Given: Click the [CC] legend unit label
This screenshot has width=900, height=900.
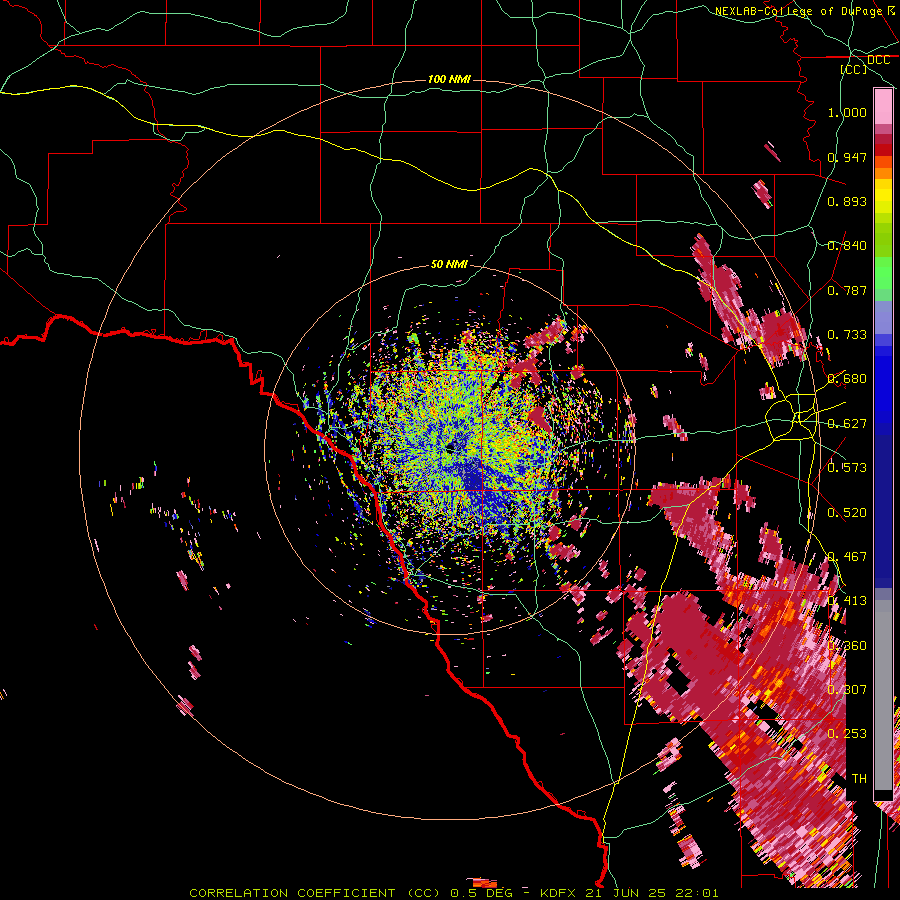Looking at the screenshot, I should click(854, 69).
